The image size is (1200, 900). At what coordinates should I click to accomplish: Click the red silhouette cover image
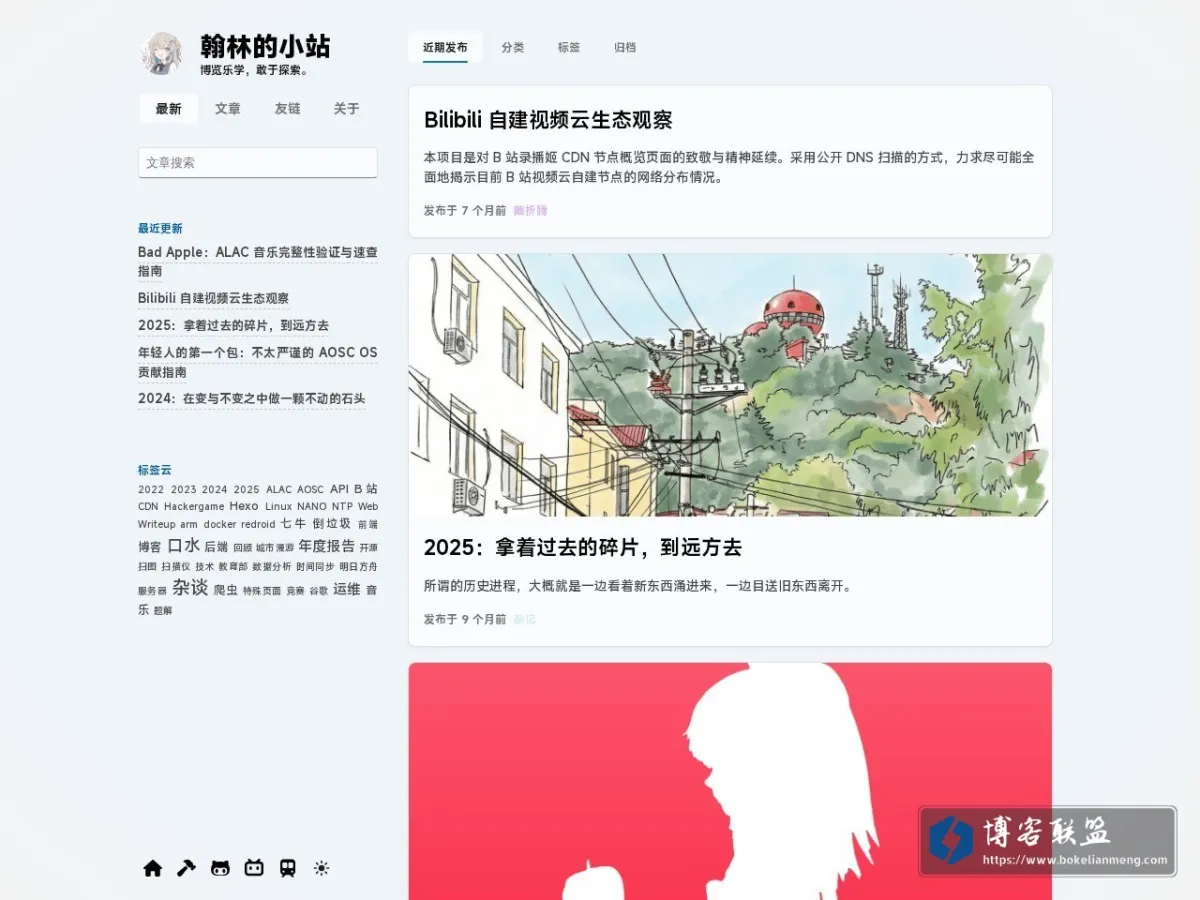pyautogui.click(x=730, y=781)
